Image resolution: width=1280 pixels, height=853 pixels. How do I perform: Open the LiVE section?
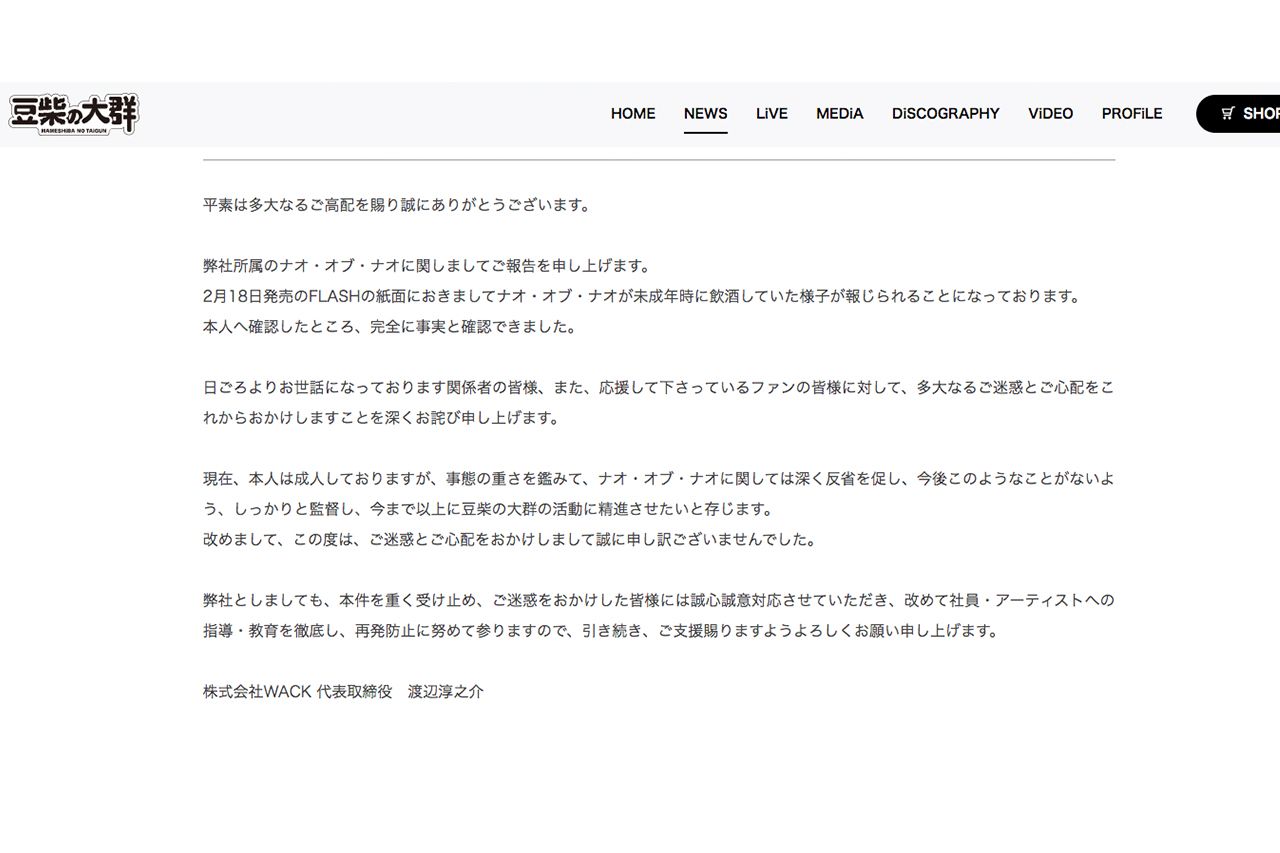771,114
